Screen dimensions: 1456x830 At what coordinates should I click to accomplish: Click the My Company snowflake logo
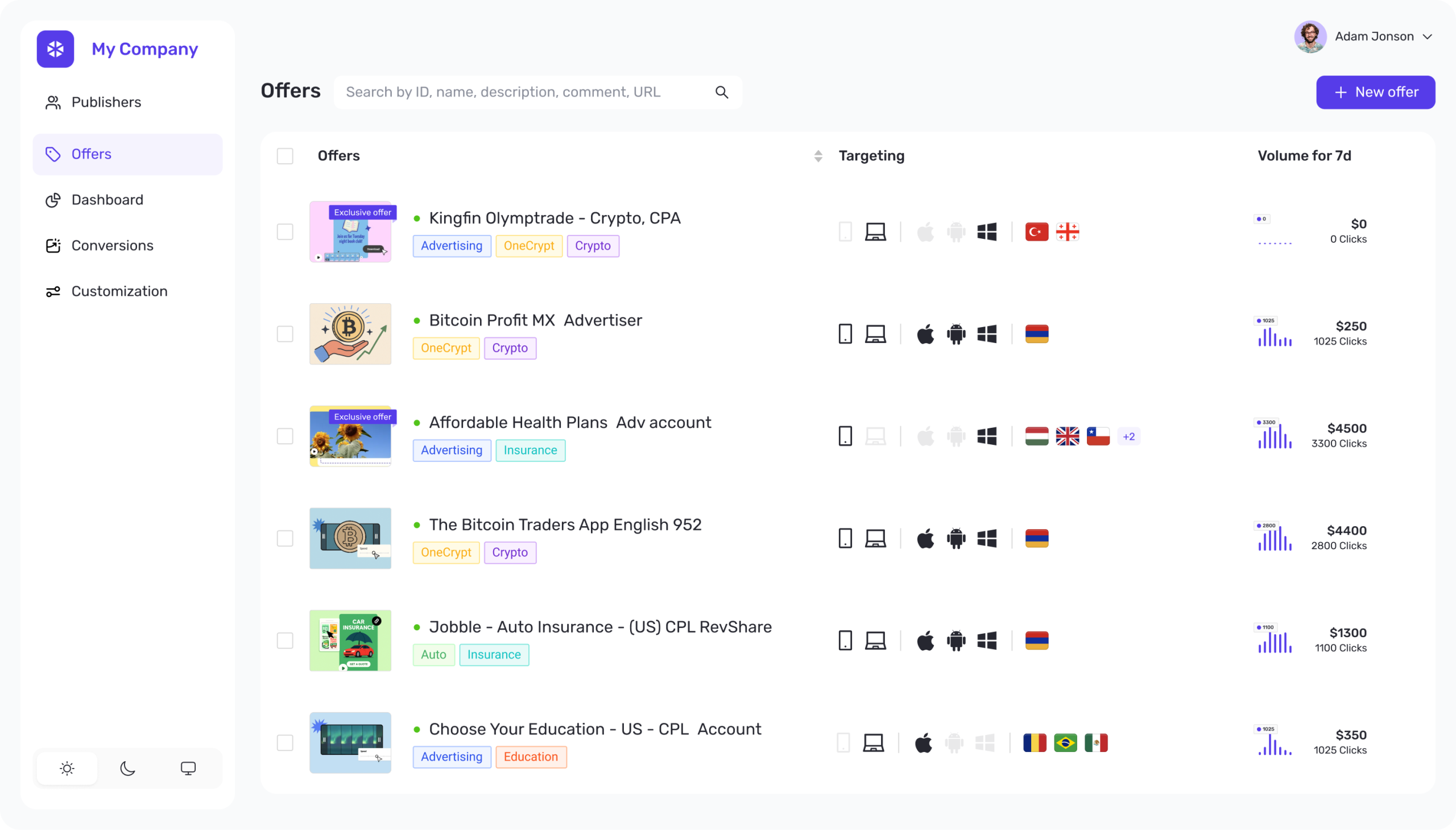click(55, 49)
